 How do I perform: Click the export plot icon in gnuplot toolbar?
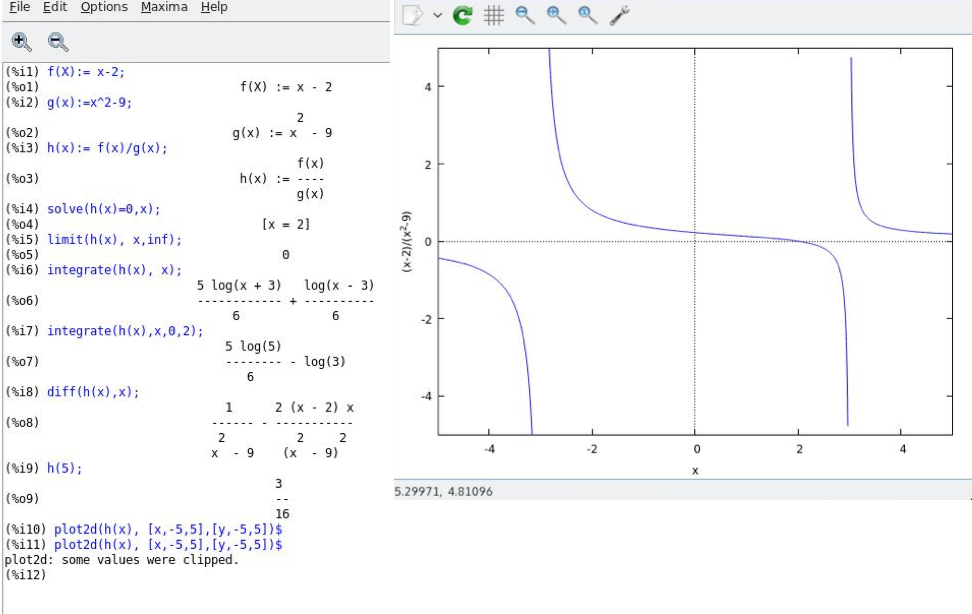(x=412, y=15)
